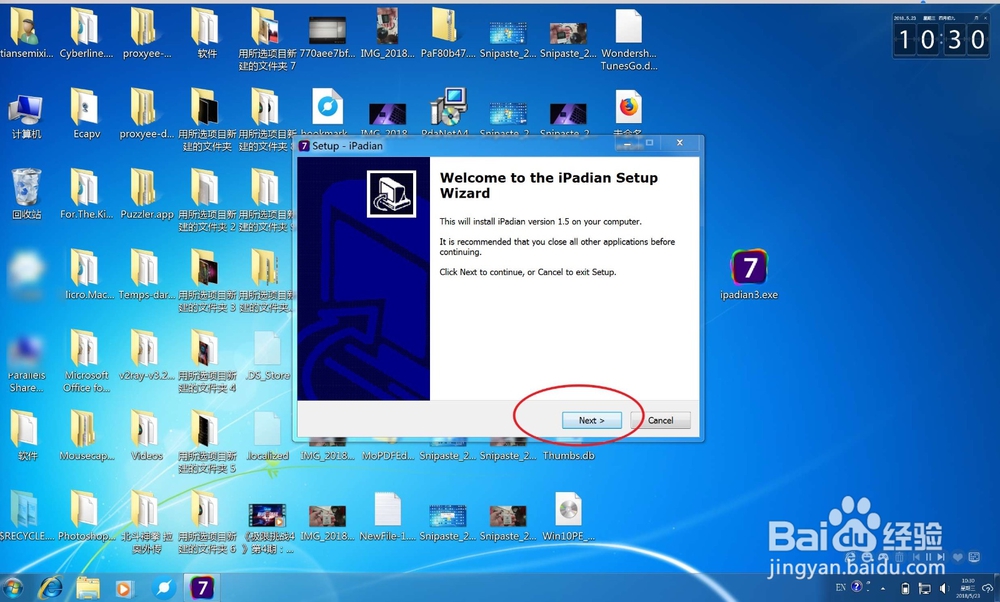This screenshot has height=602, width=1000.
Task: Open the blue round app on taskbar
Action: tap(164, 587)
